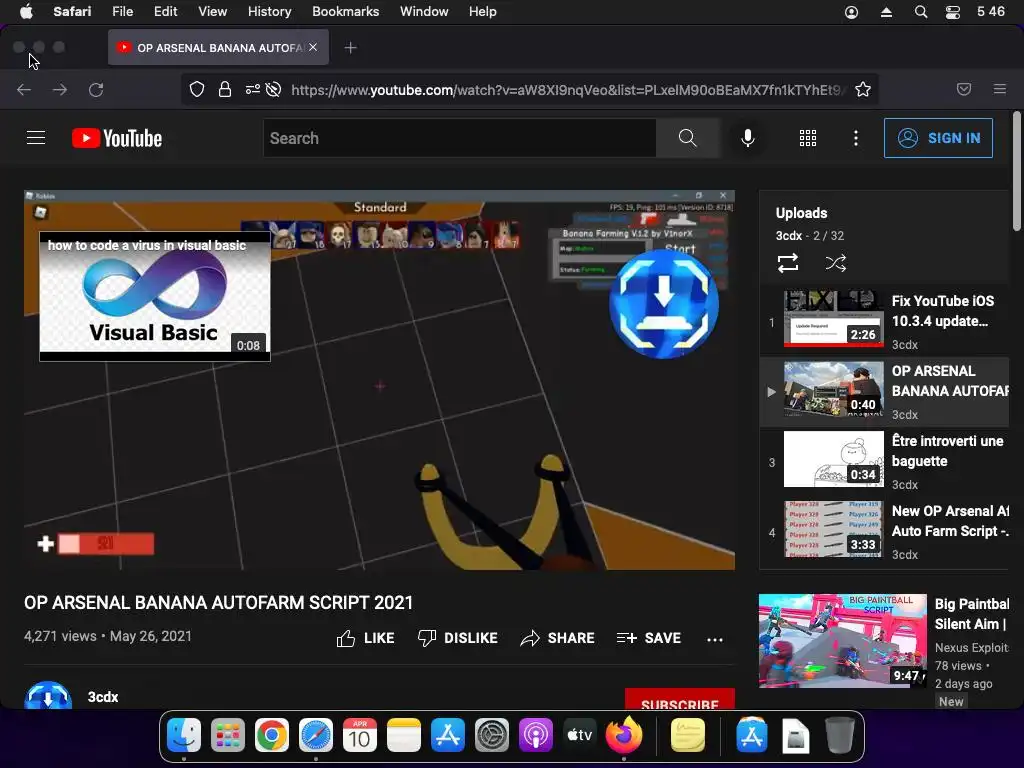The height and width of the screenshot is (768, 1024).
Task: Select the OP ARSENAL BANANA AUTOFARM tab
Action: tap(218, 48)
